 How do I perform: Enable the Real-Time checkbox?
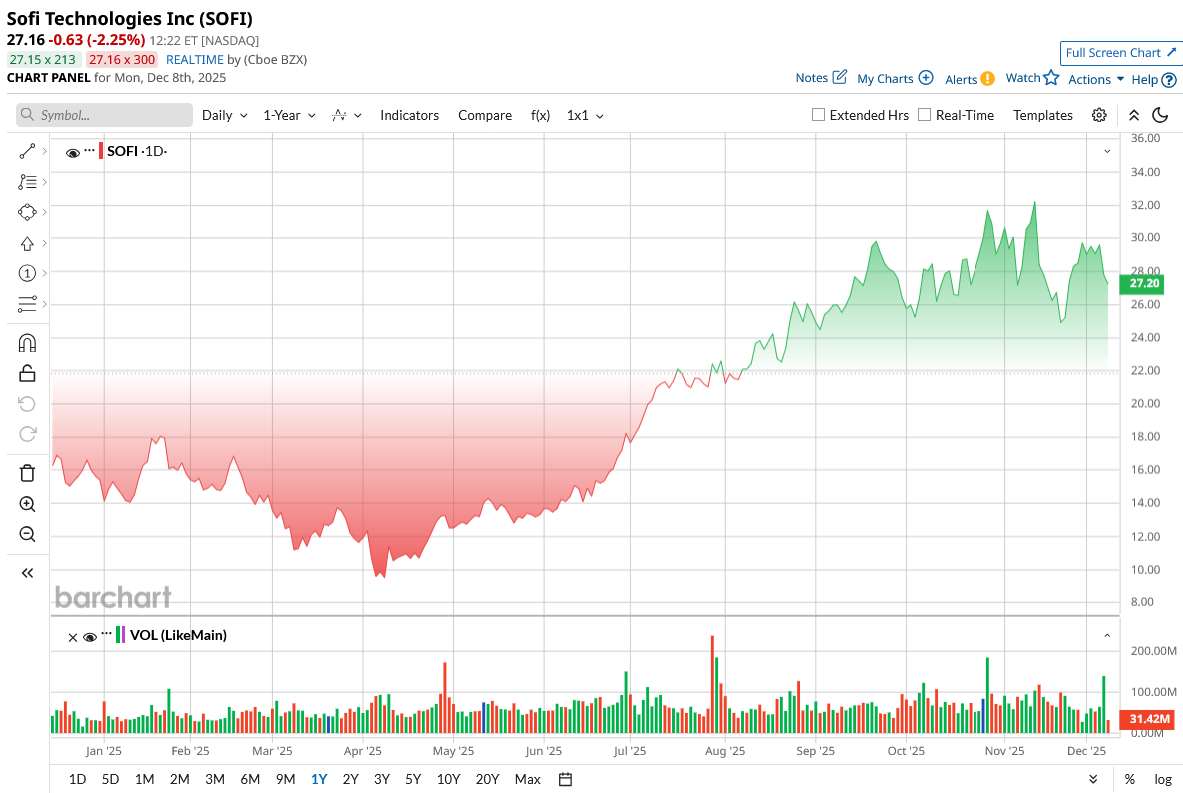click(924, 115)
